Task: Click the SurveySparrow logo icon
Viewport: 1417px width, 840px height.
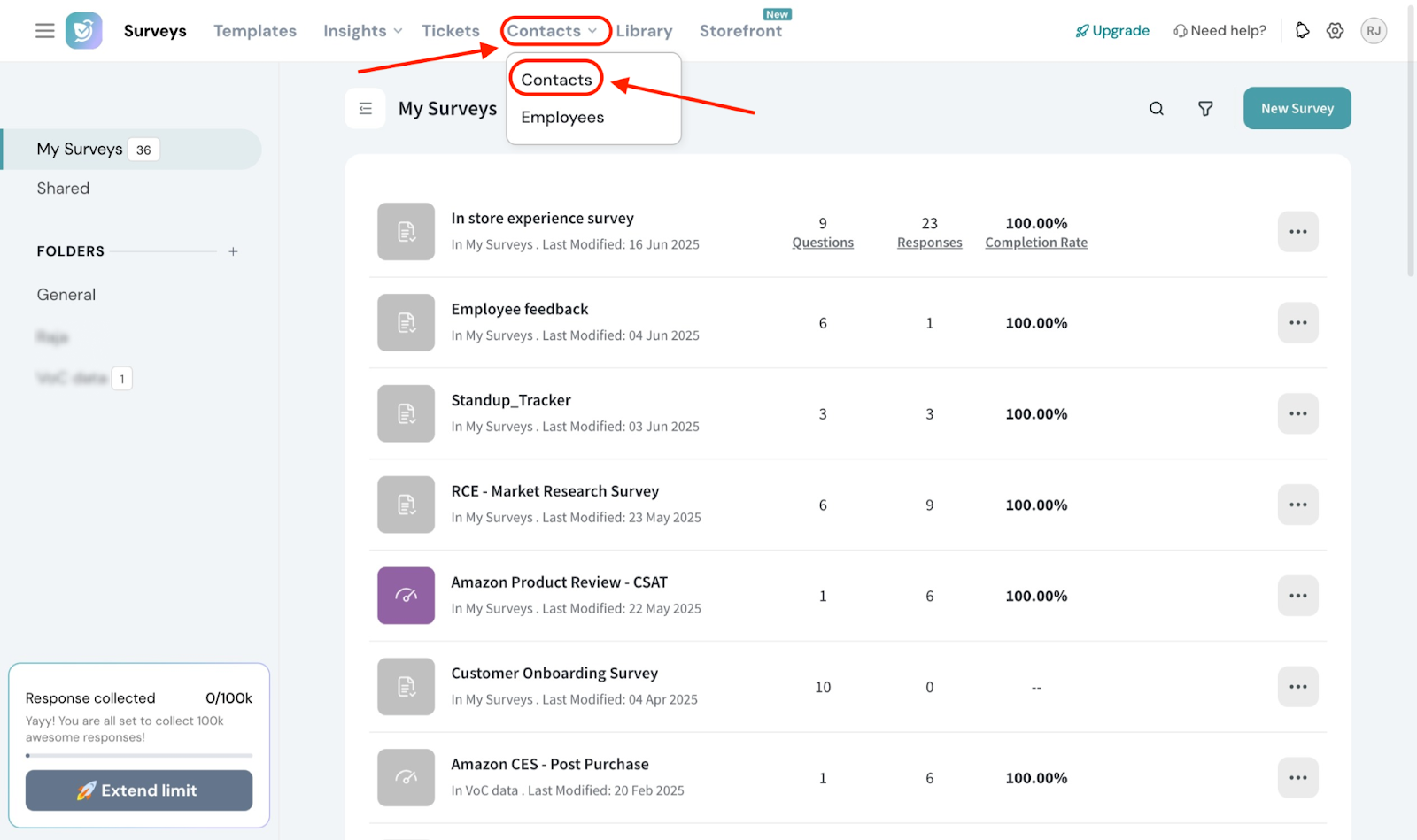Action: [x=84, y=31]
